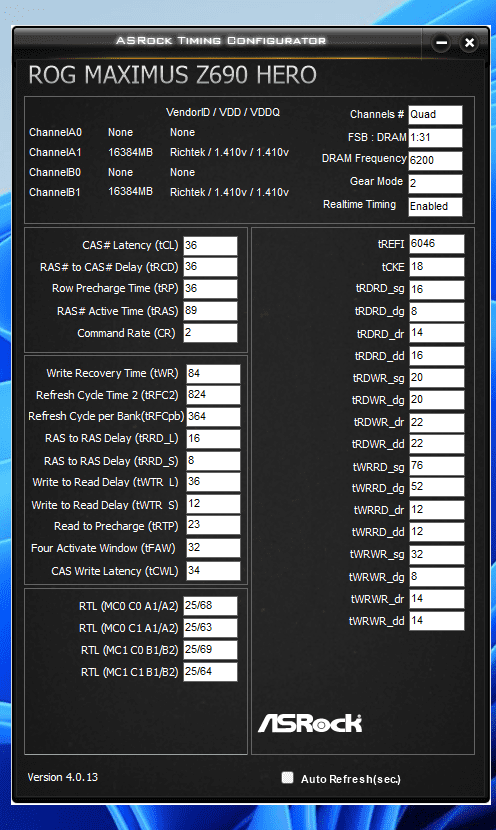Select the Channels # field showing Quad

pyautogui.click(x=435, y=115)
